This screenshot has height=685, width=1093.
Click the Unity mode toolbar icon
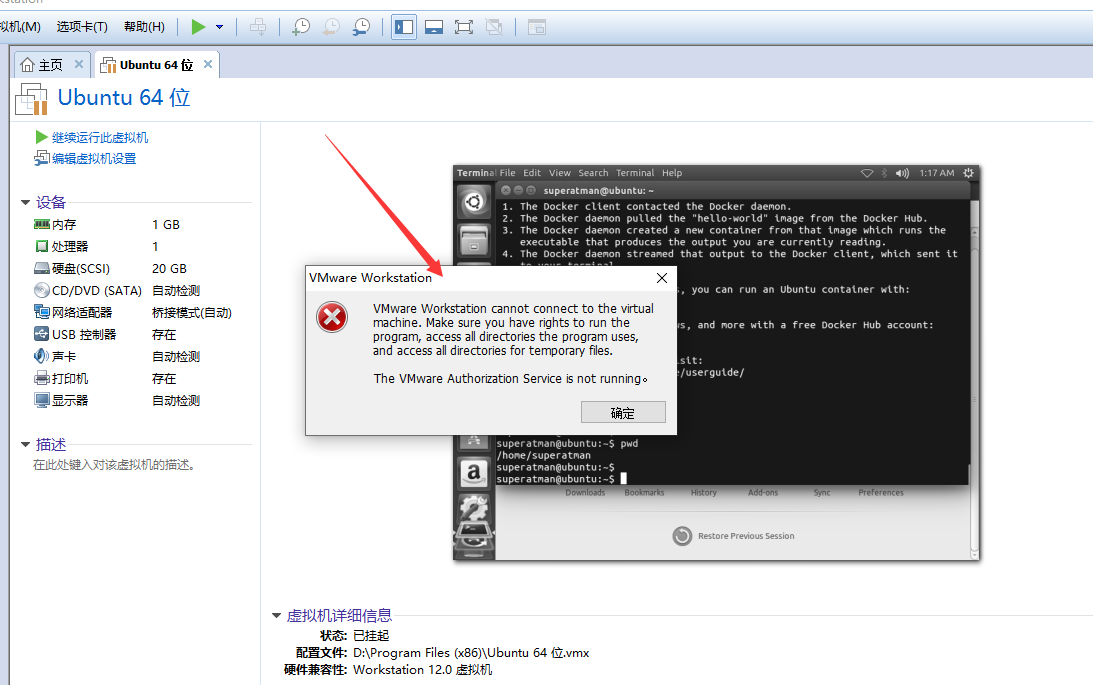(x=493, y=27)
